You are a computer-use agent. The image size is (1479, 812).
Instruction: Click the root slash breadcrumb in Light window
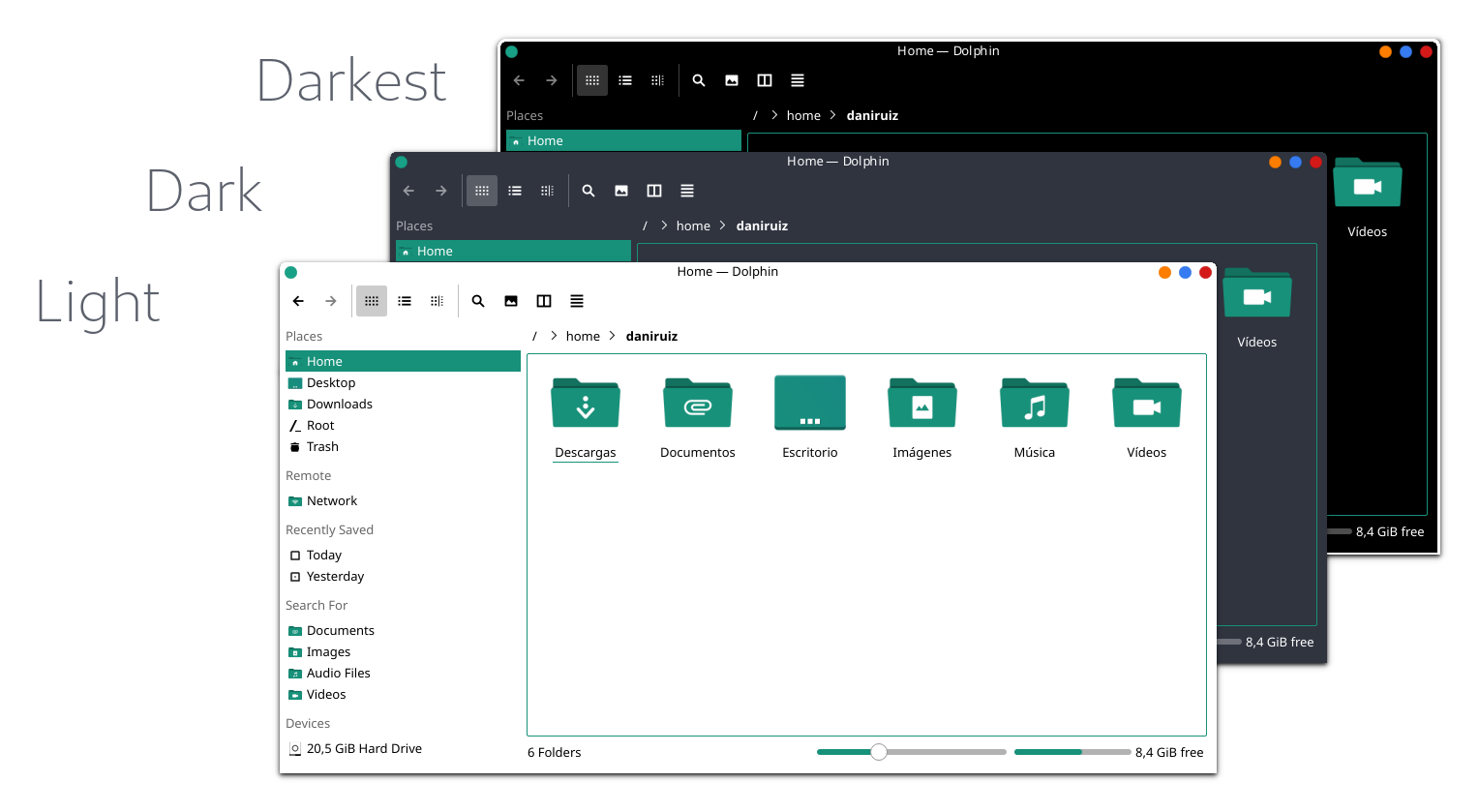(534, 336)
